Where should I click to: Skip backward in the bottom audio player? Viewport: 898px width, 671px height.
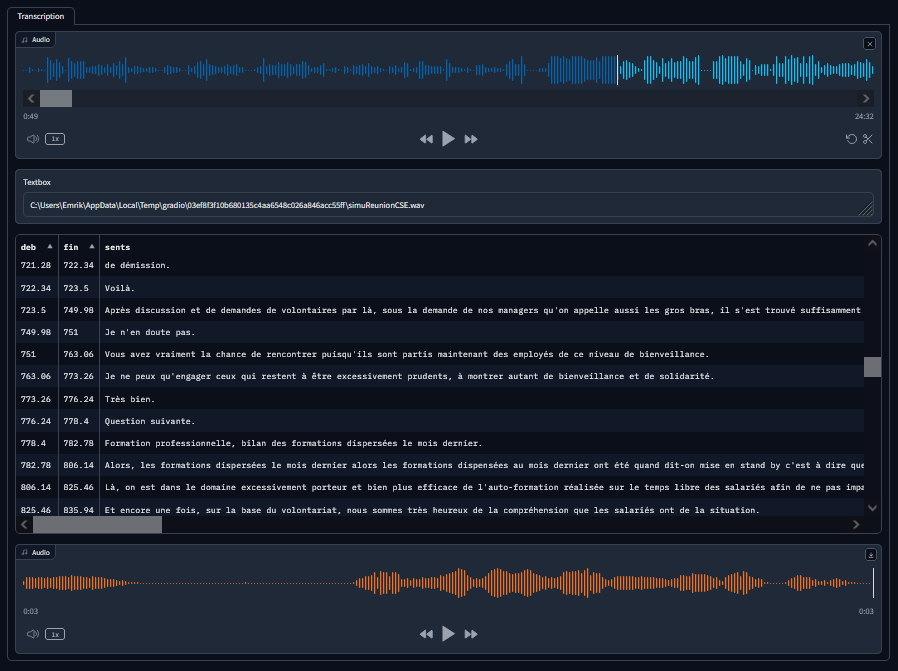coord(426,633)
